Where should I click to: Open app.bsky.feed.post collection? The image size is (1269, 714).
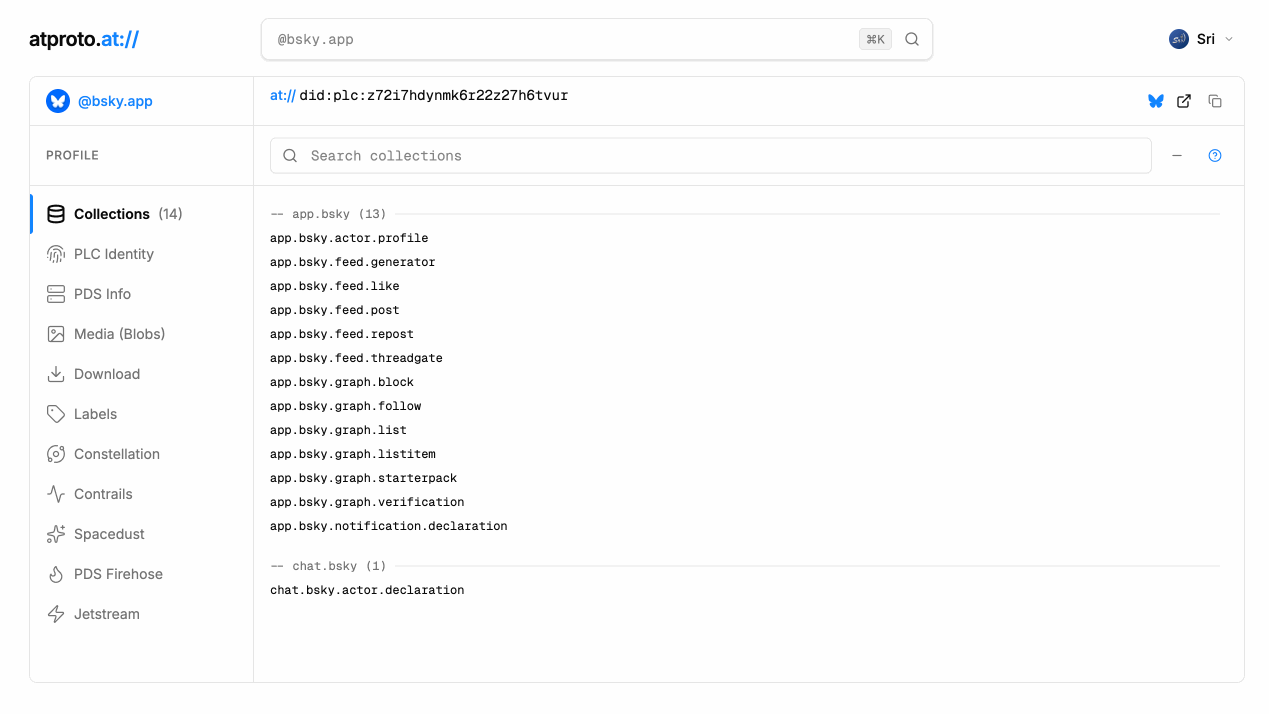pos(334,310)
